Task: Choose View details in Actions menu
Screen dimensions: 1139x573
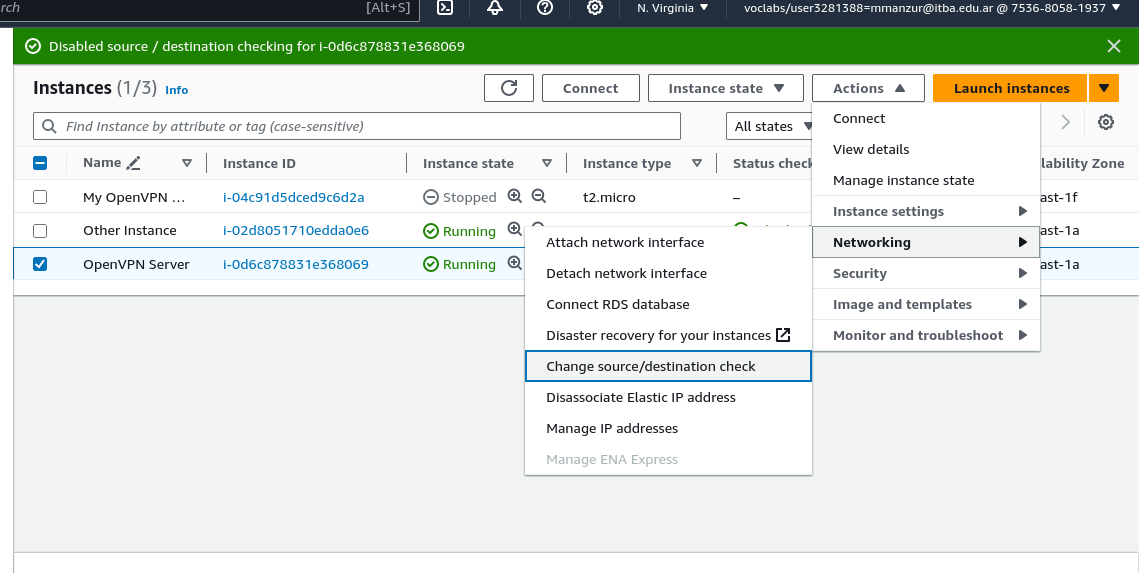Action: 925,150
